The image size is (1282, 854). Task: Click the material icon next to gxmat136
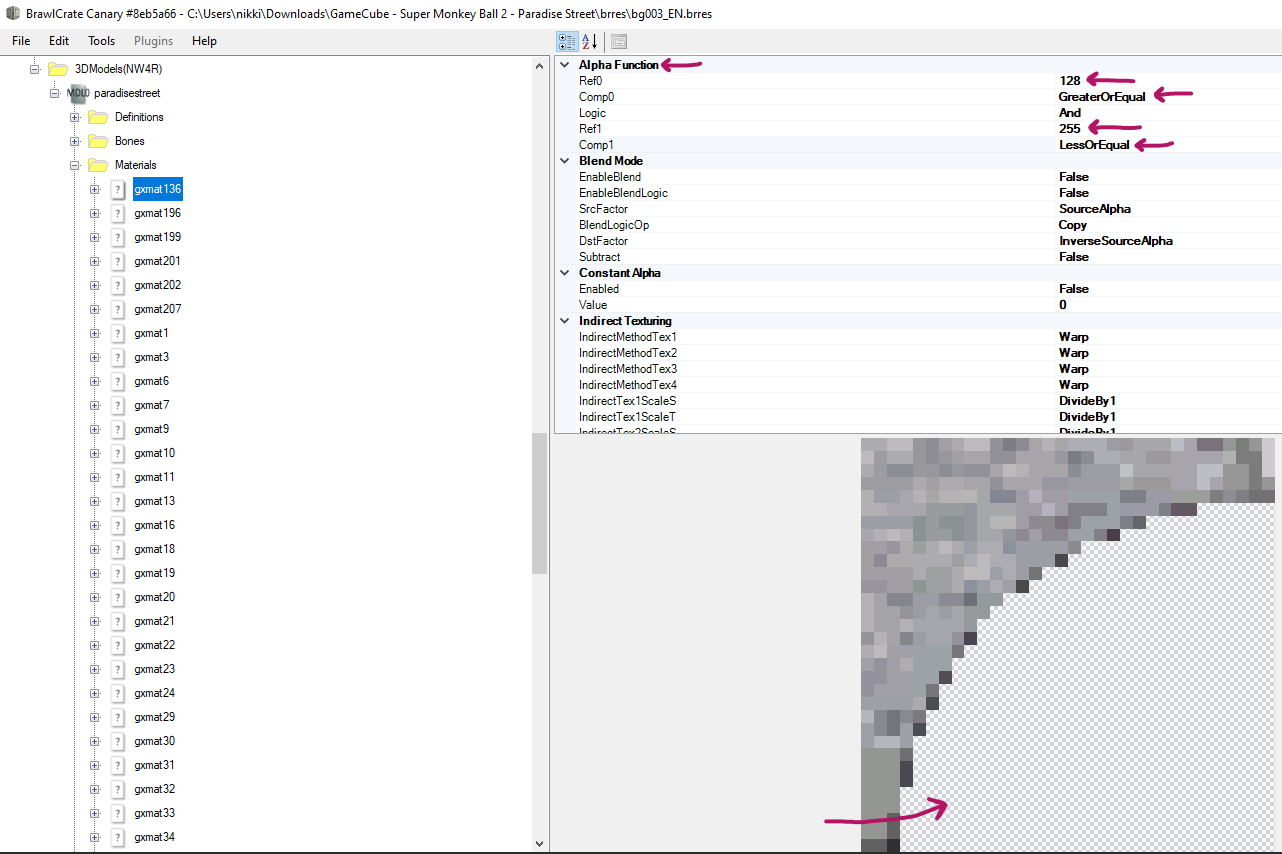(118, 189)
